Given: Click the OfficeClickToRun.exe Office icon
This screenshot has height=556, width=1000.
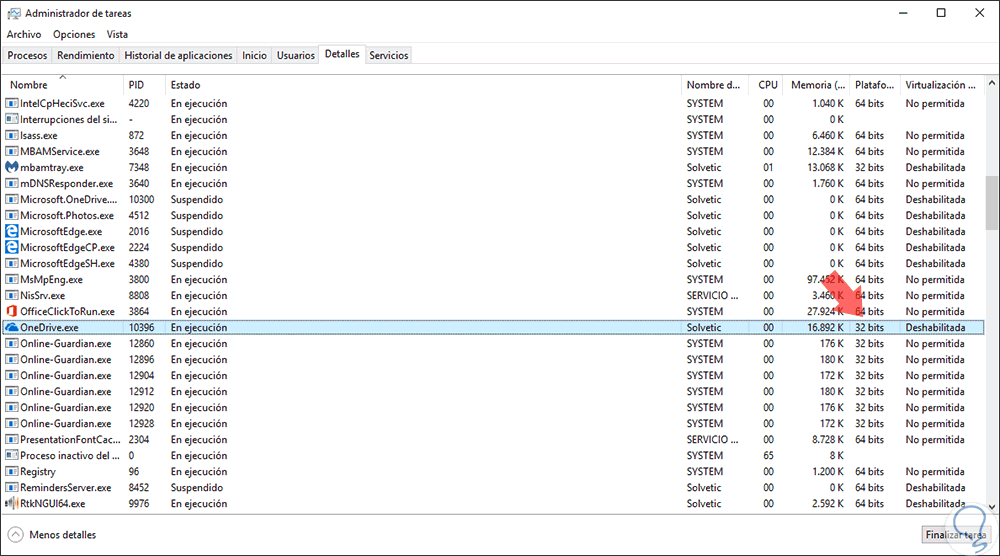Looking at the screenshot, I should pyautogui.click(x=11, y=311).
